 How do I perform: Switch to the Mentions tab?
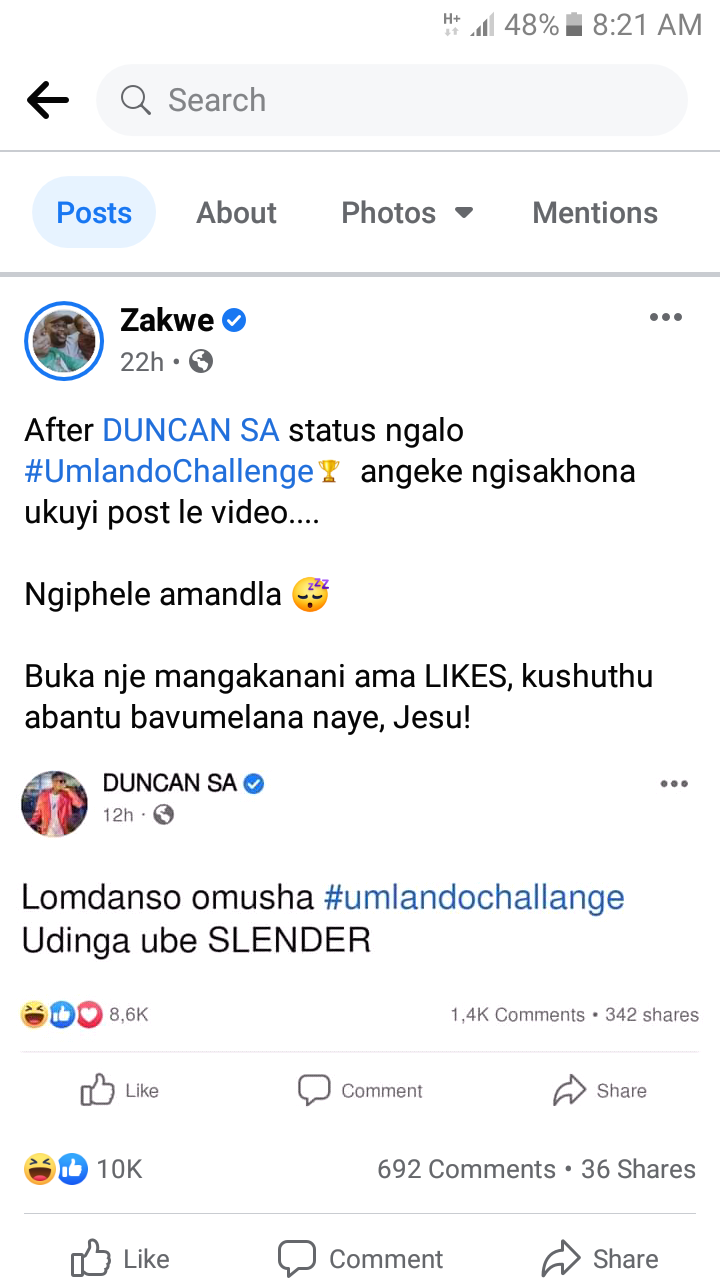[595, 213]
